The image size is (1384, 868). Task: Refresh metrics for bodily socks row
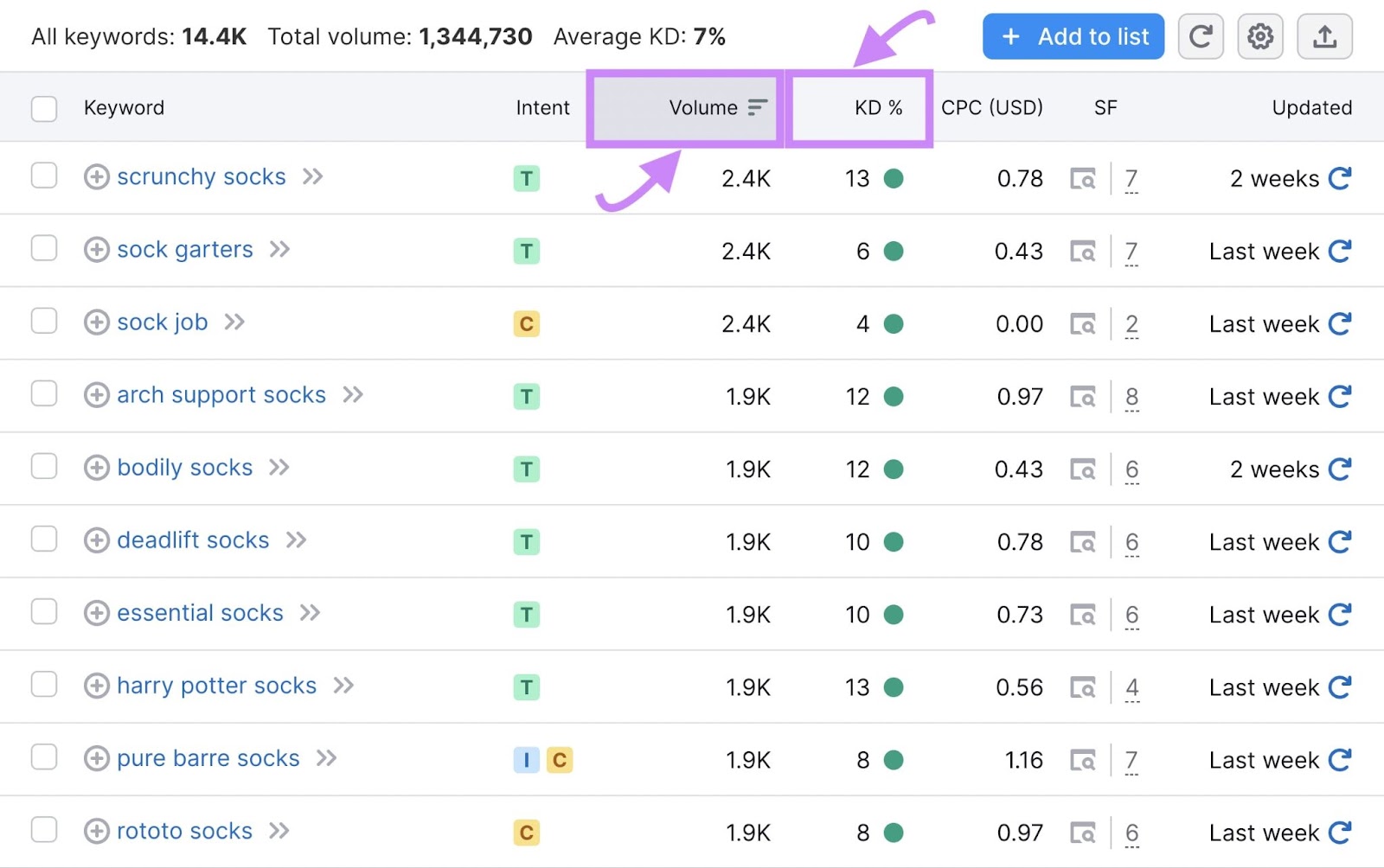click(1340, 469)
